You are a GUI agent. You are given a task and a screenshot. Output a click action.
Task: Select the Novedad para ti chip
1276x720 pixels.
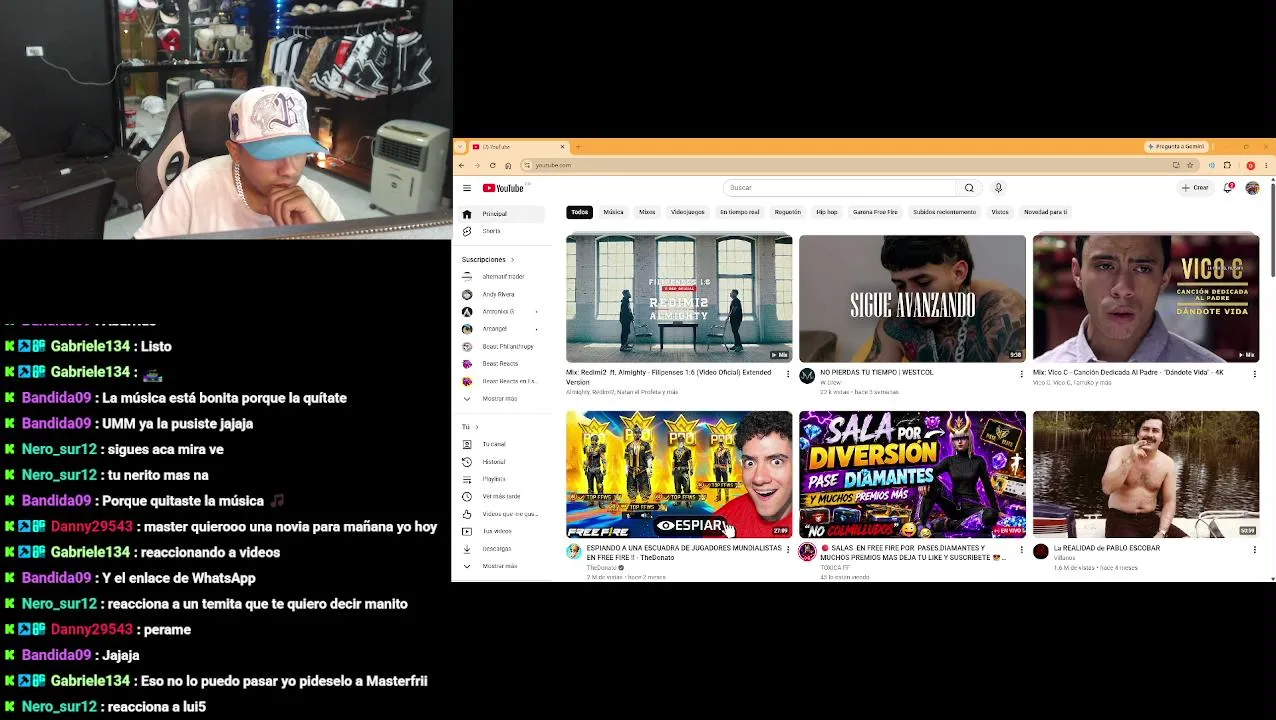[x=1045, y=212]
